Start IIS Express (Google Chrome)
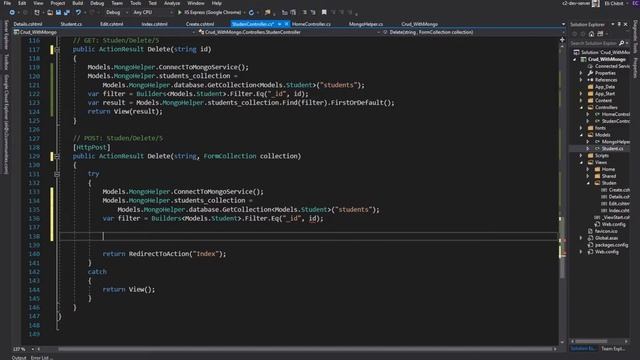 [x=209, y=13]
